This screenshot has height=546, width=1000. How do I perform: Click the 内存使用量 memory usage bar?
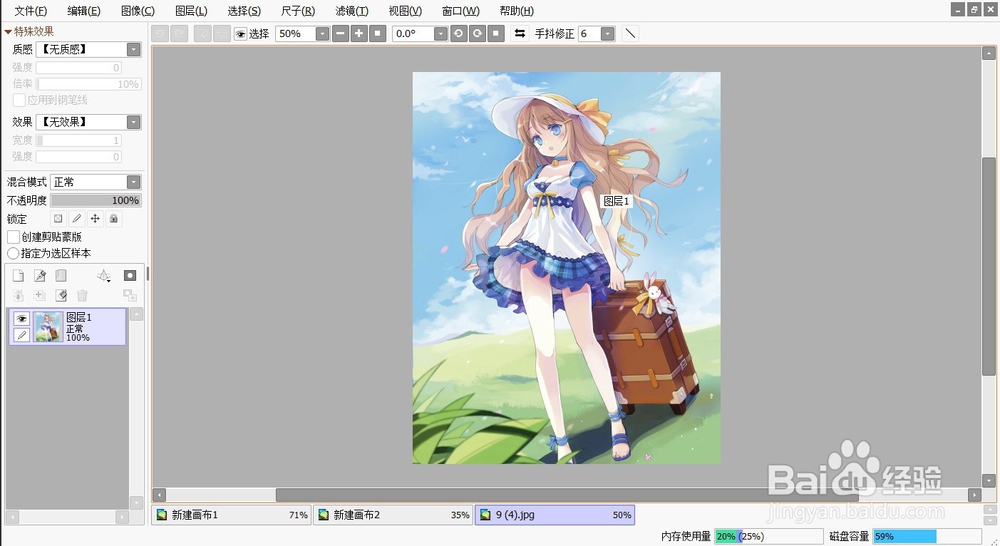[x=768, y=536]
